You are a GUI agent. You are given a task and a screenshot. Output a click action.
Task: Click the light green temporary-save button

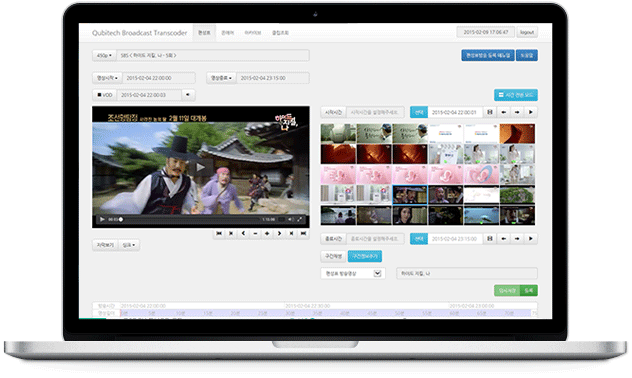507,290
